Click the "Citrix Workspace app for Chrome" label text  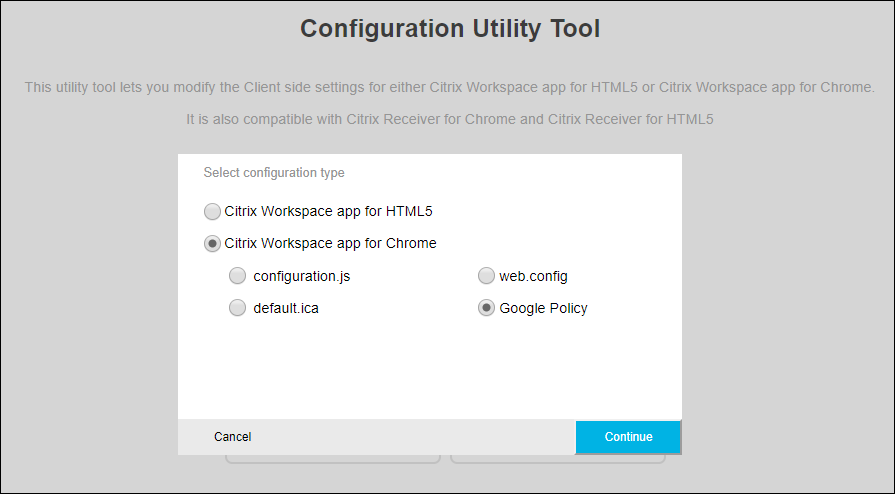330,243
